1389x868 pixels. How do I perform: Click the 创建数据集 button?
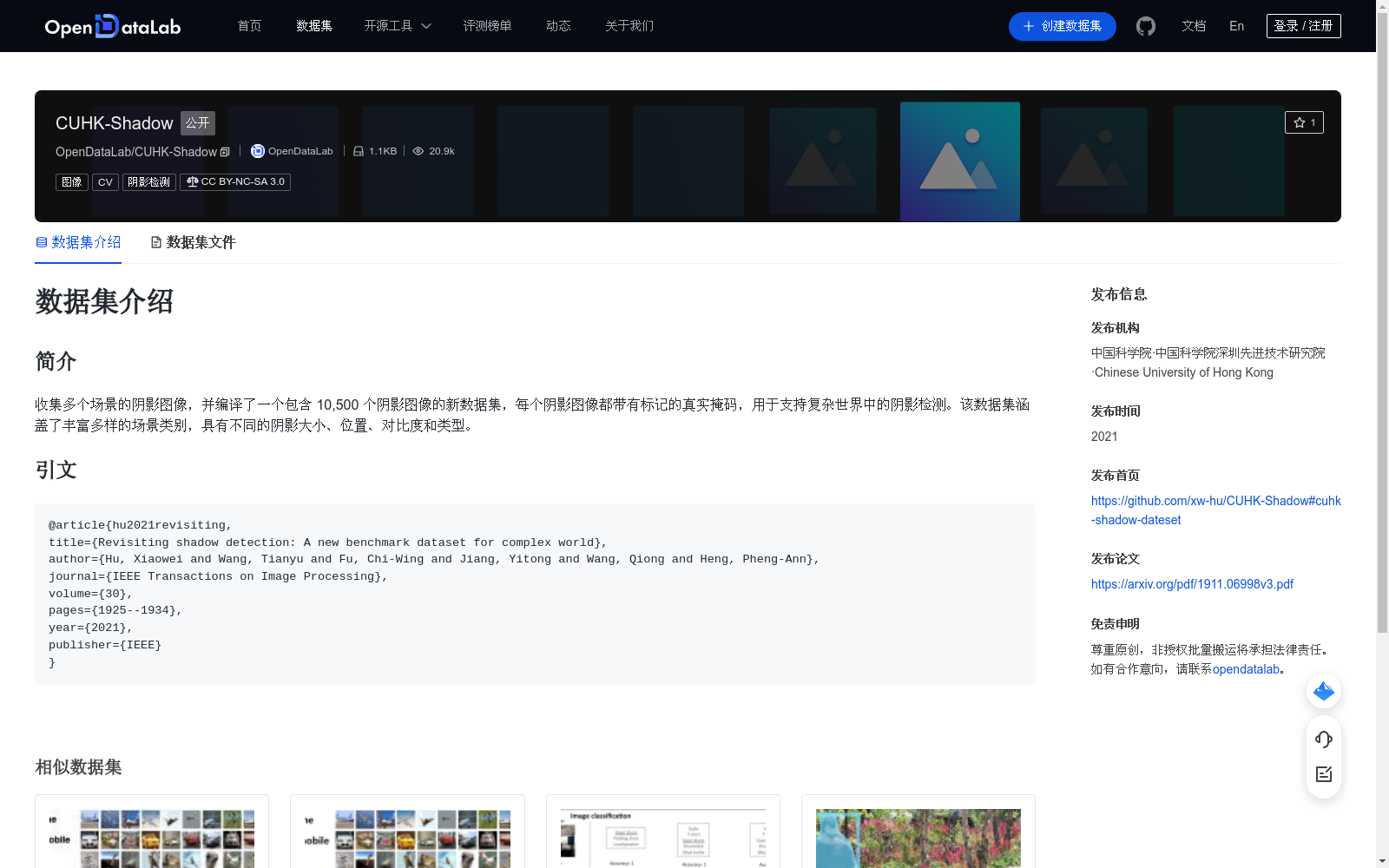pos(1063,26)
